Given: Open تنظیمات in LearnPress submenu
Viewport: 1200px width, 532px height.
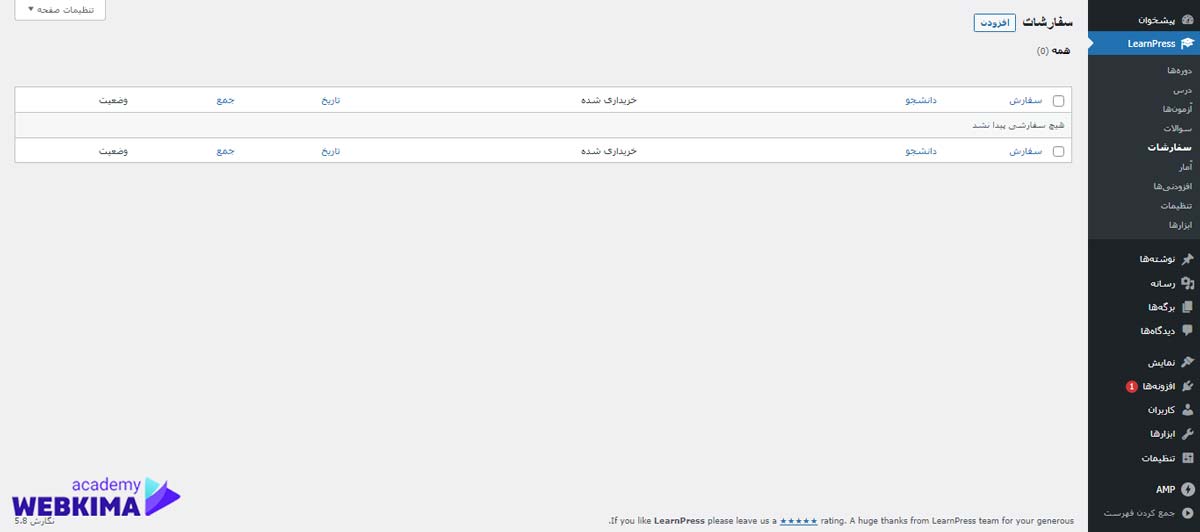Looking at the screenshot, I should [x=1176, y=205].
